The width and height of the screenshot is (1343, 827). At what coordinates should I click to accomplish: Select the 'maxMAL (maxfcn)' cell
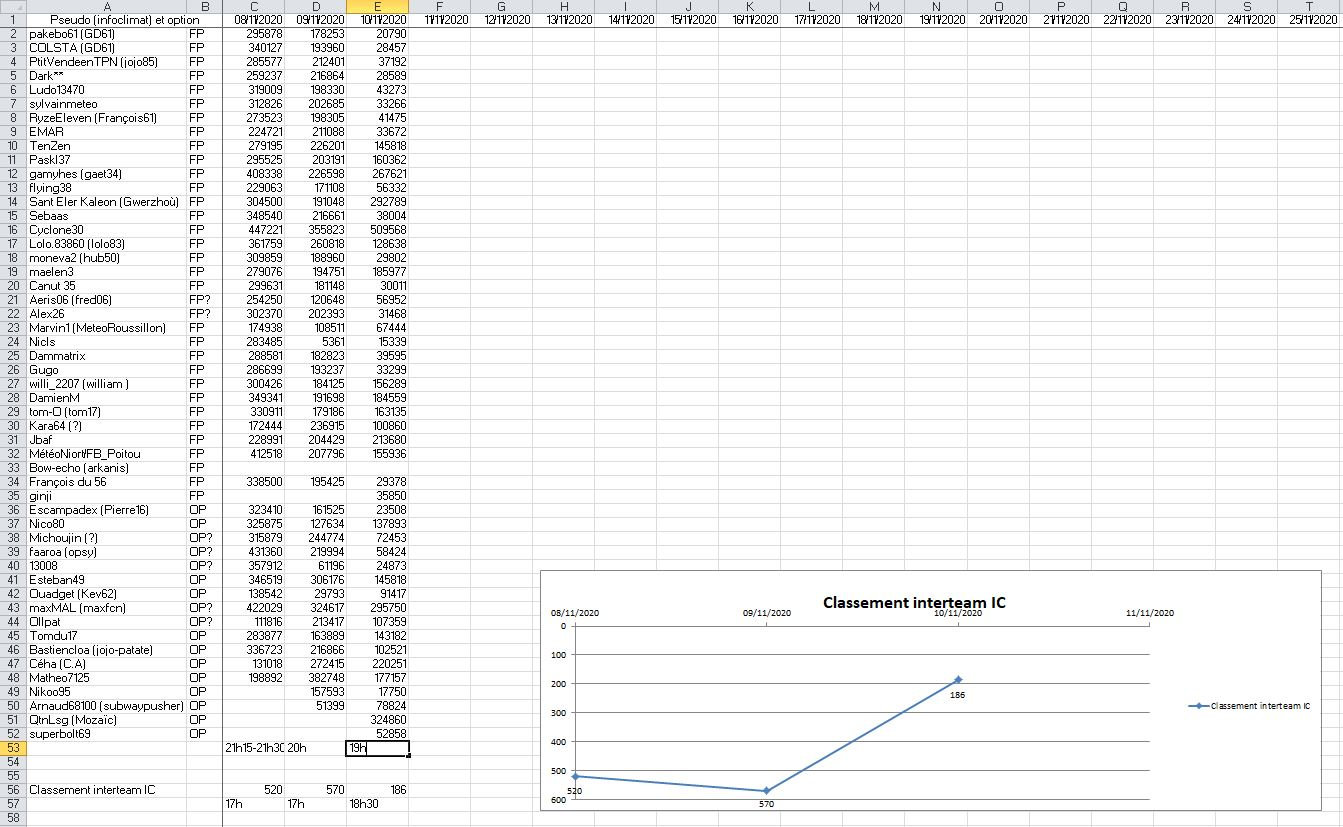[105, 607]
